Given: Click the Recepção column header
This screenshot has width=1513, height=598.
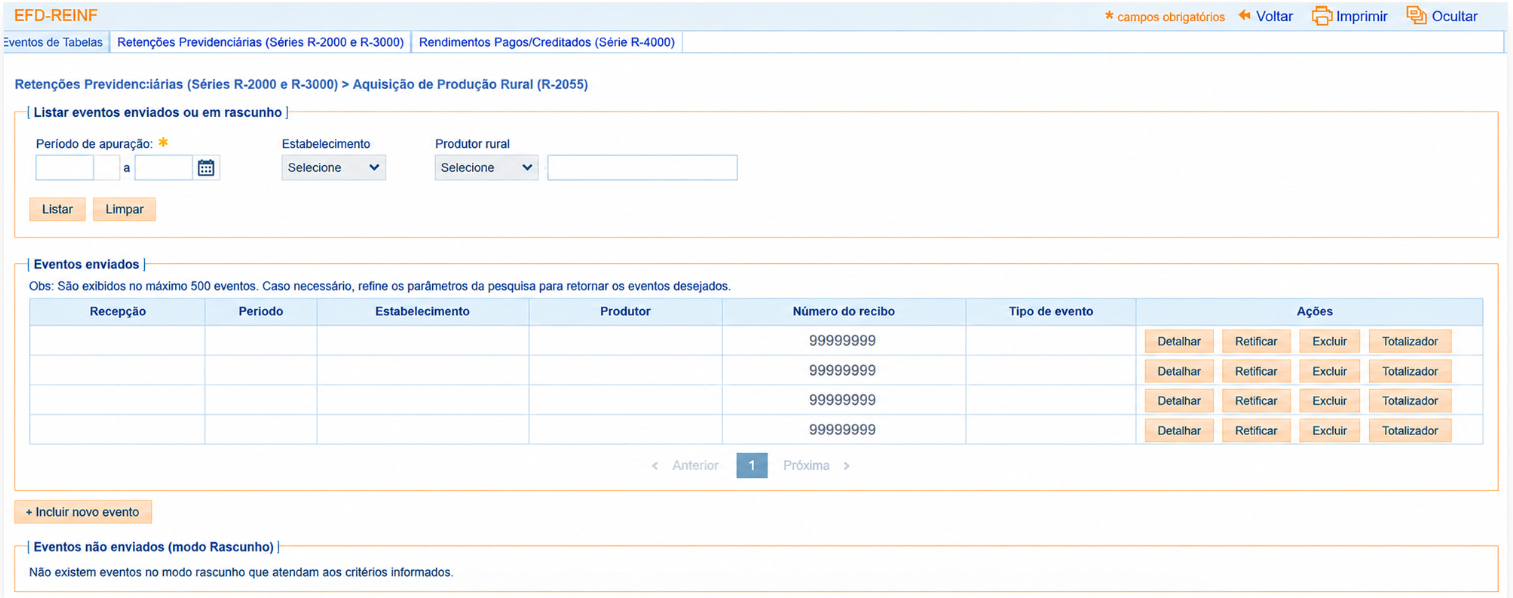Looking at the screenshot, I should (118, 312).
